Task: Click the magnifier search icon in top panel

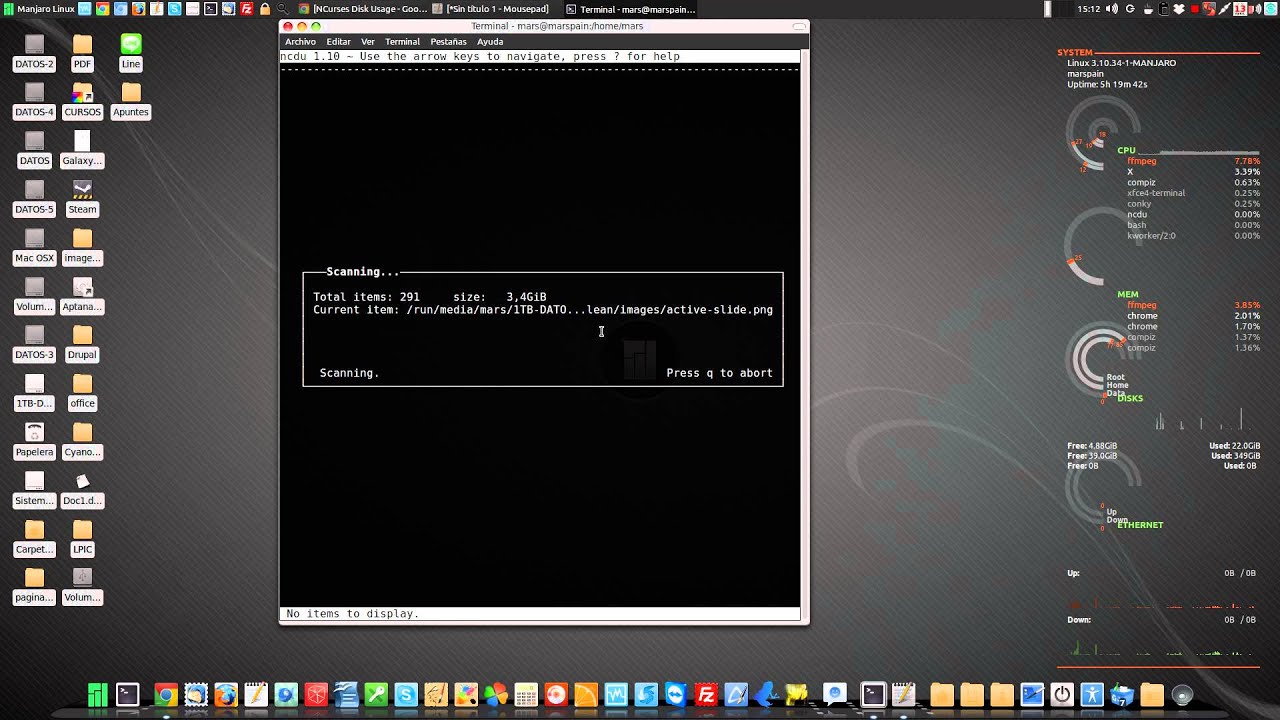Action: [283, 9]
